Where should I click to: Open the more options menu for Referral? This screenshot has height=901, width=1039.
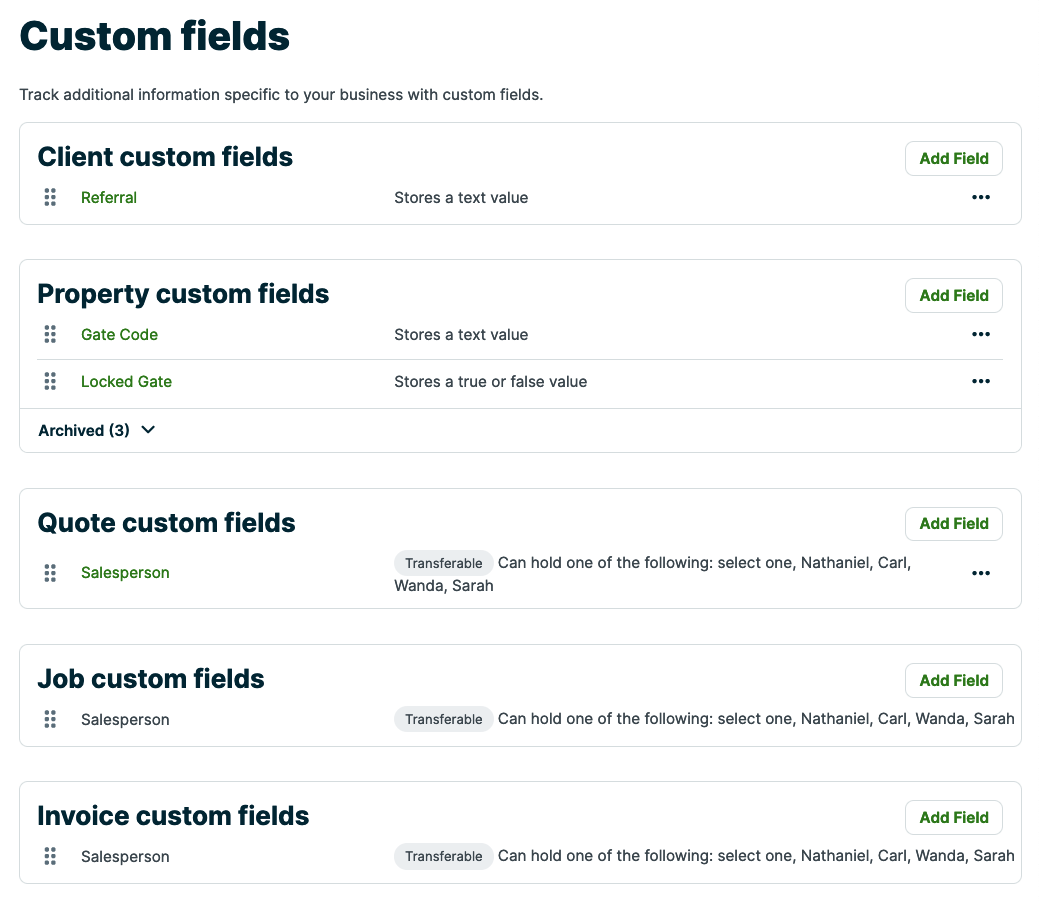[x=981, y=198]
